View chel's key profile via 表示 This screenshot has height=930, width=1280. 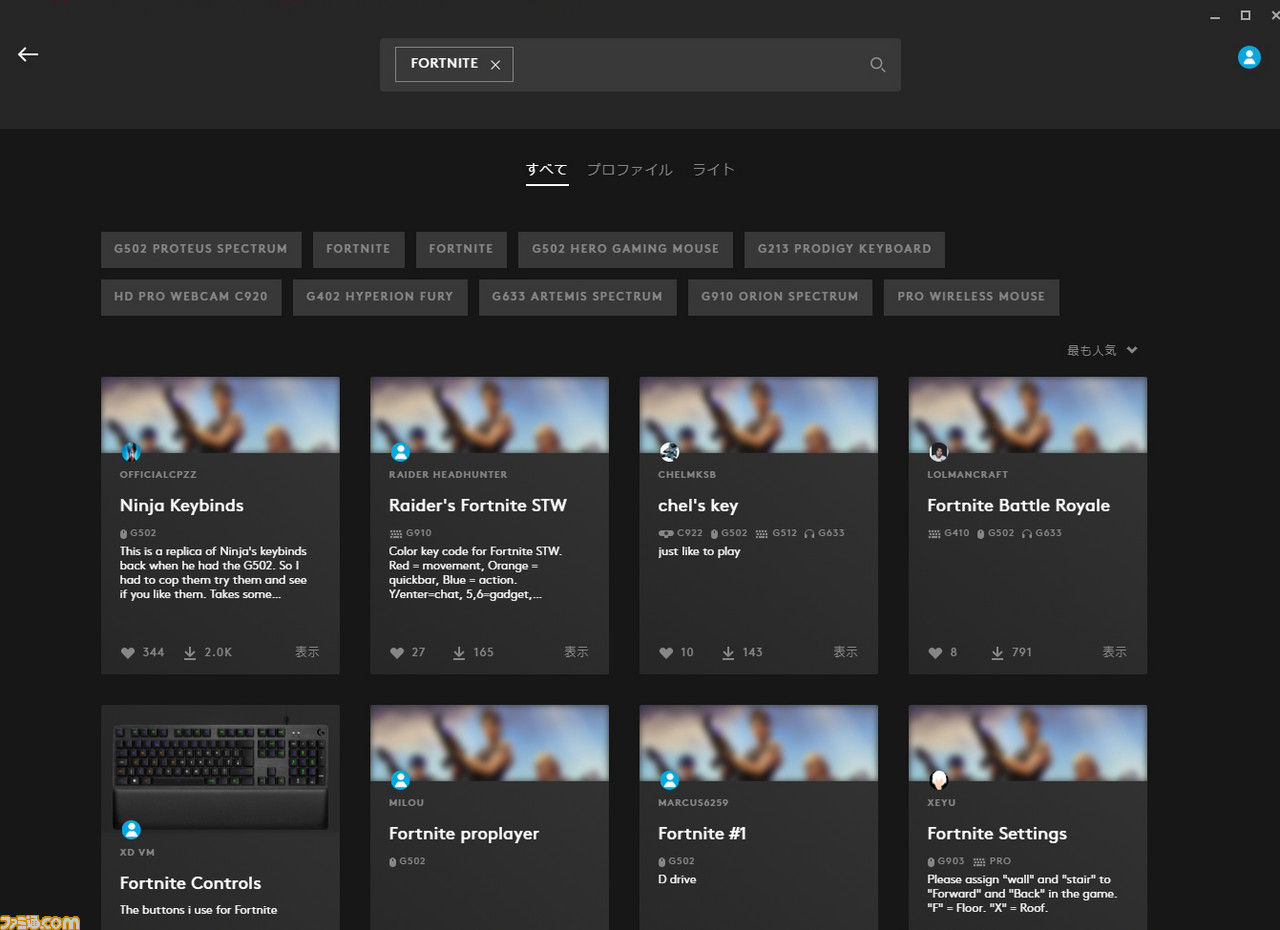[845, 652]
